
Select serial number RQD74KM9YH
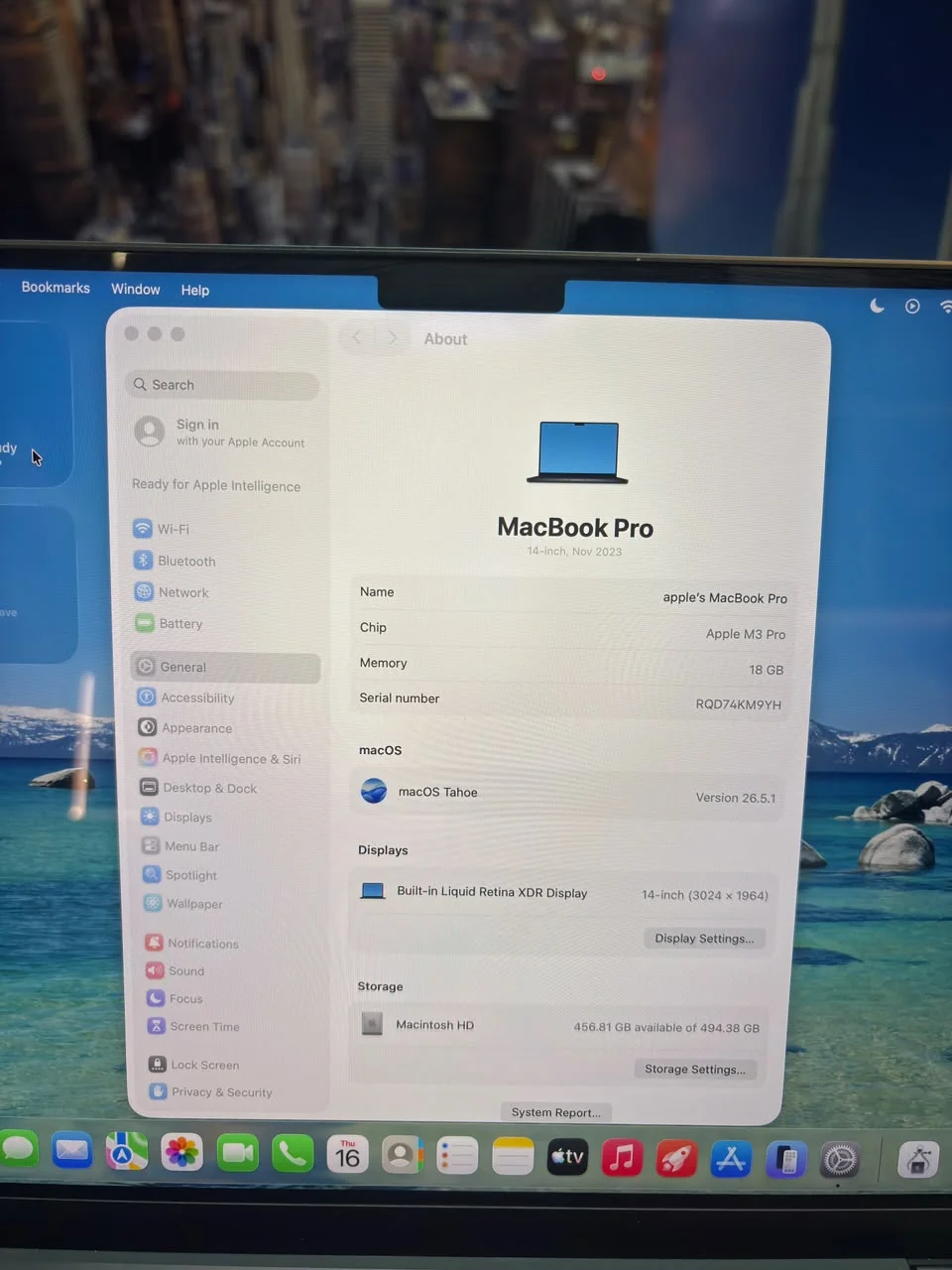(x=739, y=704)
